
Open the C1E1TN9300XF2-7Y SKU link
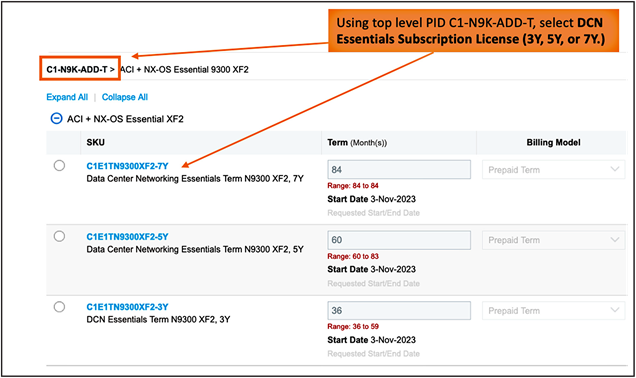click(127, 166)
